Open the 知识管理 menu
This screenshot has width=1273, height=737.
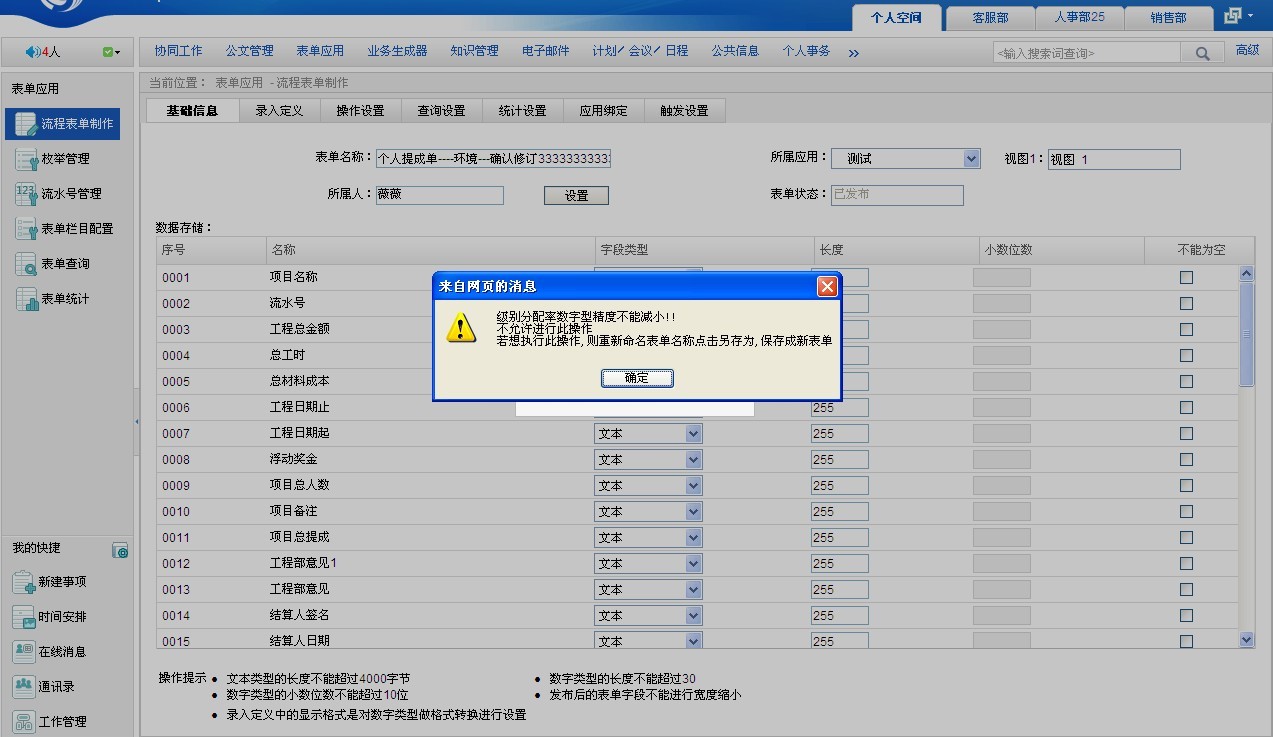pos(474,51)
